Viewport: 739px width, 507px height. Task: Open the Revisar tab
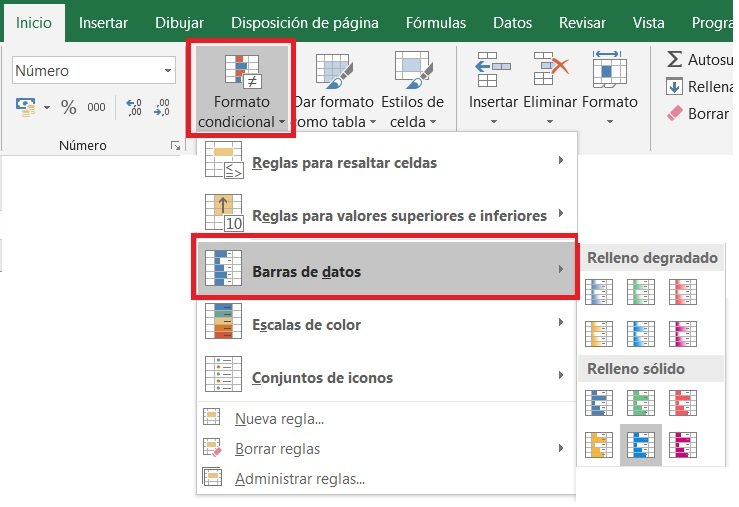(582, 23)
